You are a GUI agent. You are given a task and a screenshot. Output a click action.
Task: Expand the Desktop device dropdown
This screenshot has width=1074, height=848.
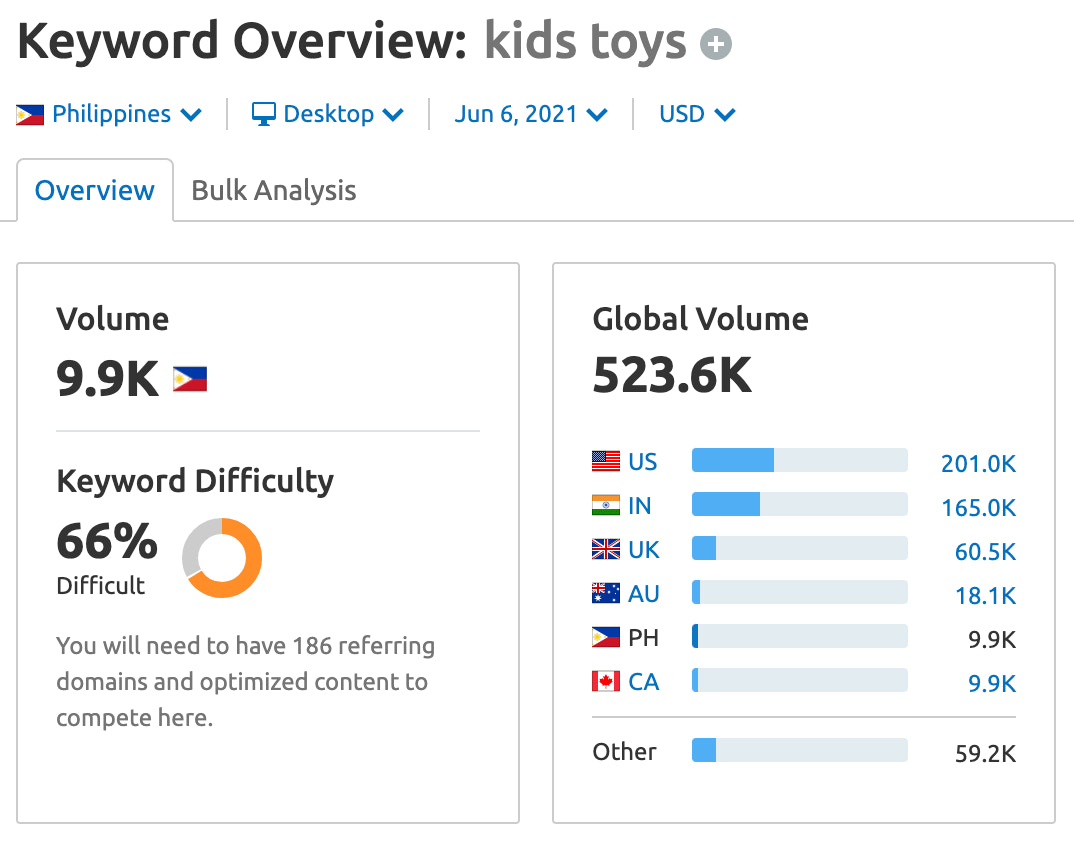[328, 115]
